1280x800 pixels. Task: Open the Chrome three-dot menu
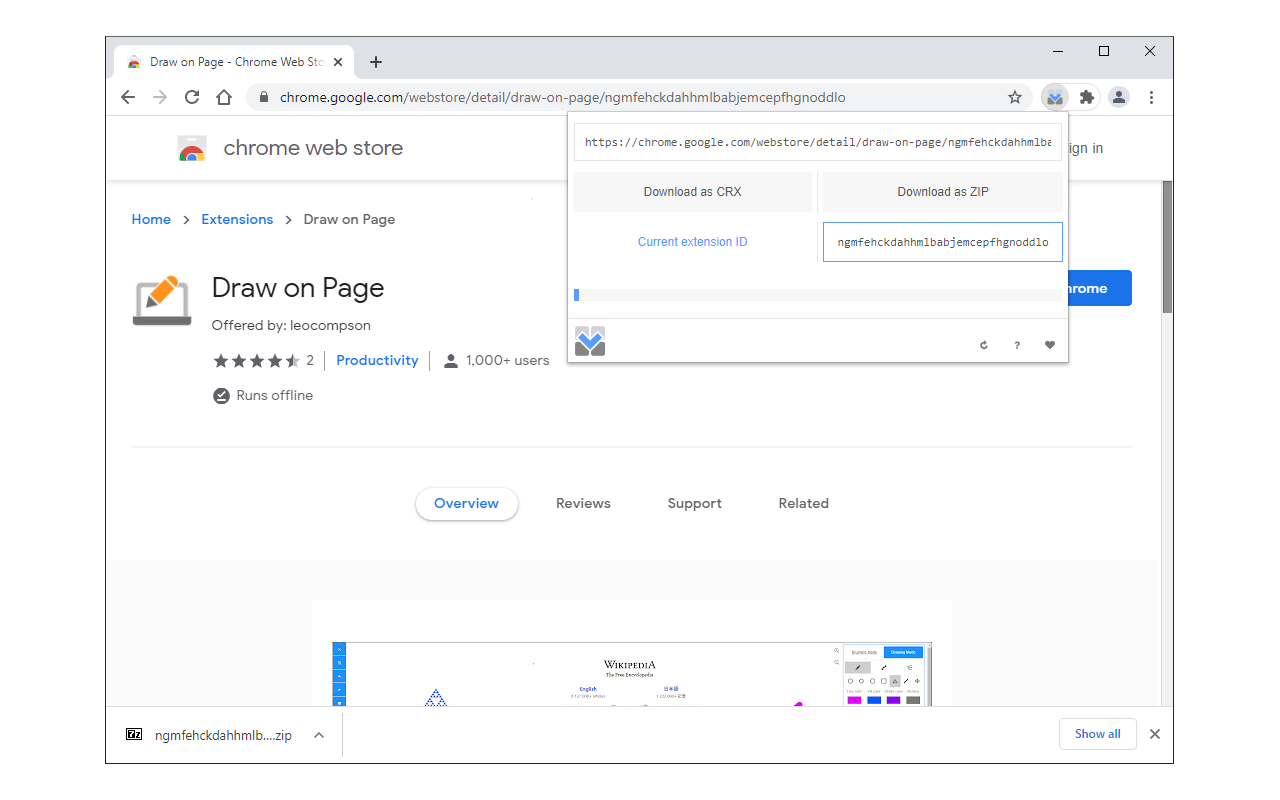pos(1151,97)
